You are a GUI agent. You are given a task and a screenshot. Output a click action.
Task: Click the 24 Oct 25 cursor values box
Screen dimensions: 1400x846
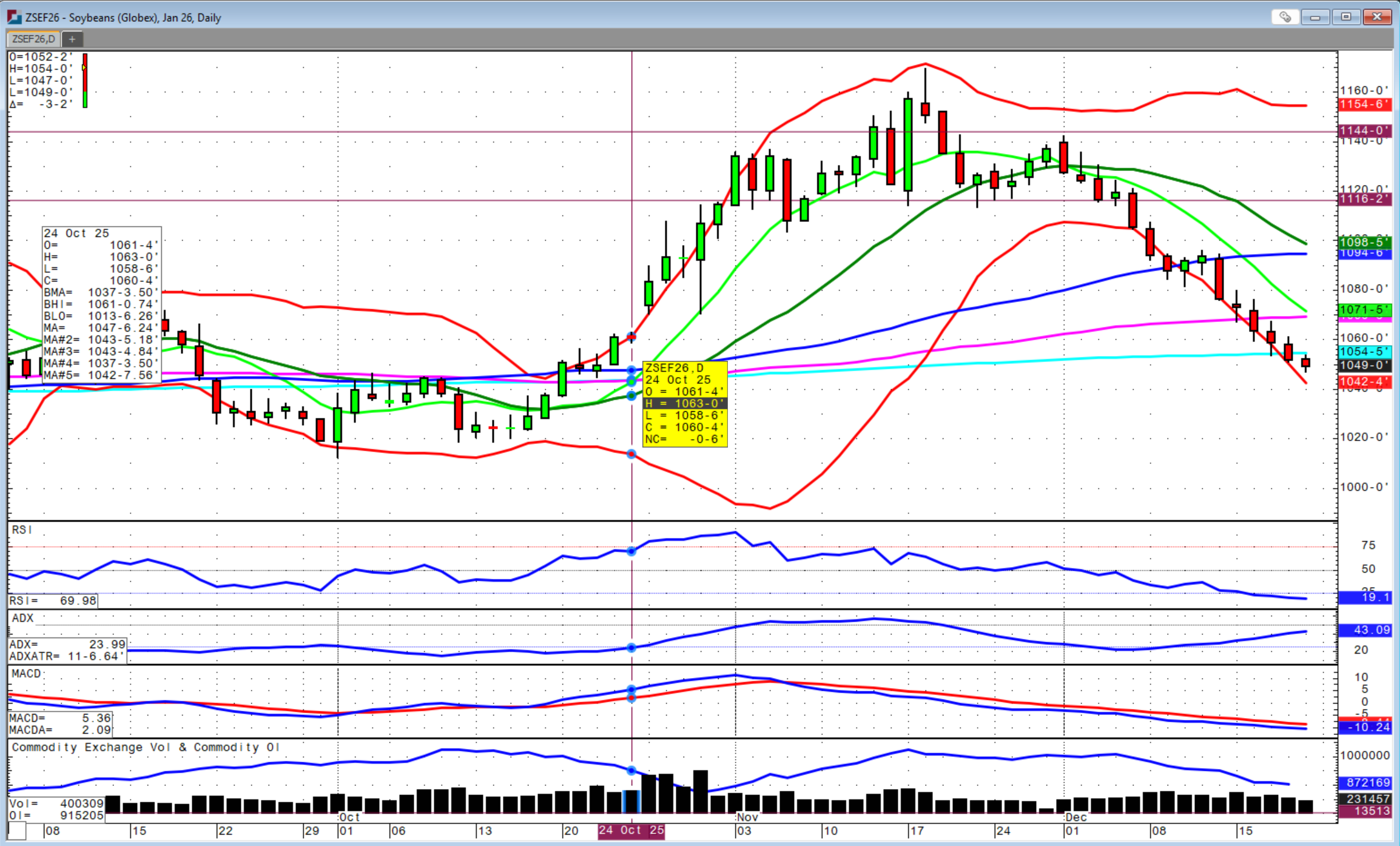(101, 304)
